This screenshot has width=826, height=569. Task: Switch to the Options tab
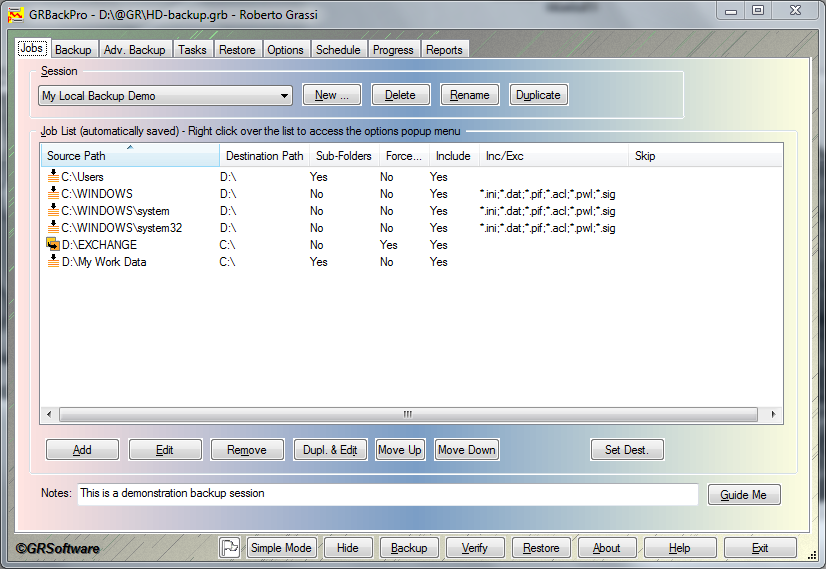[x=286, y=50]
